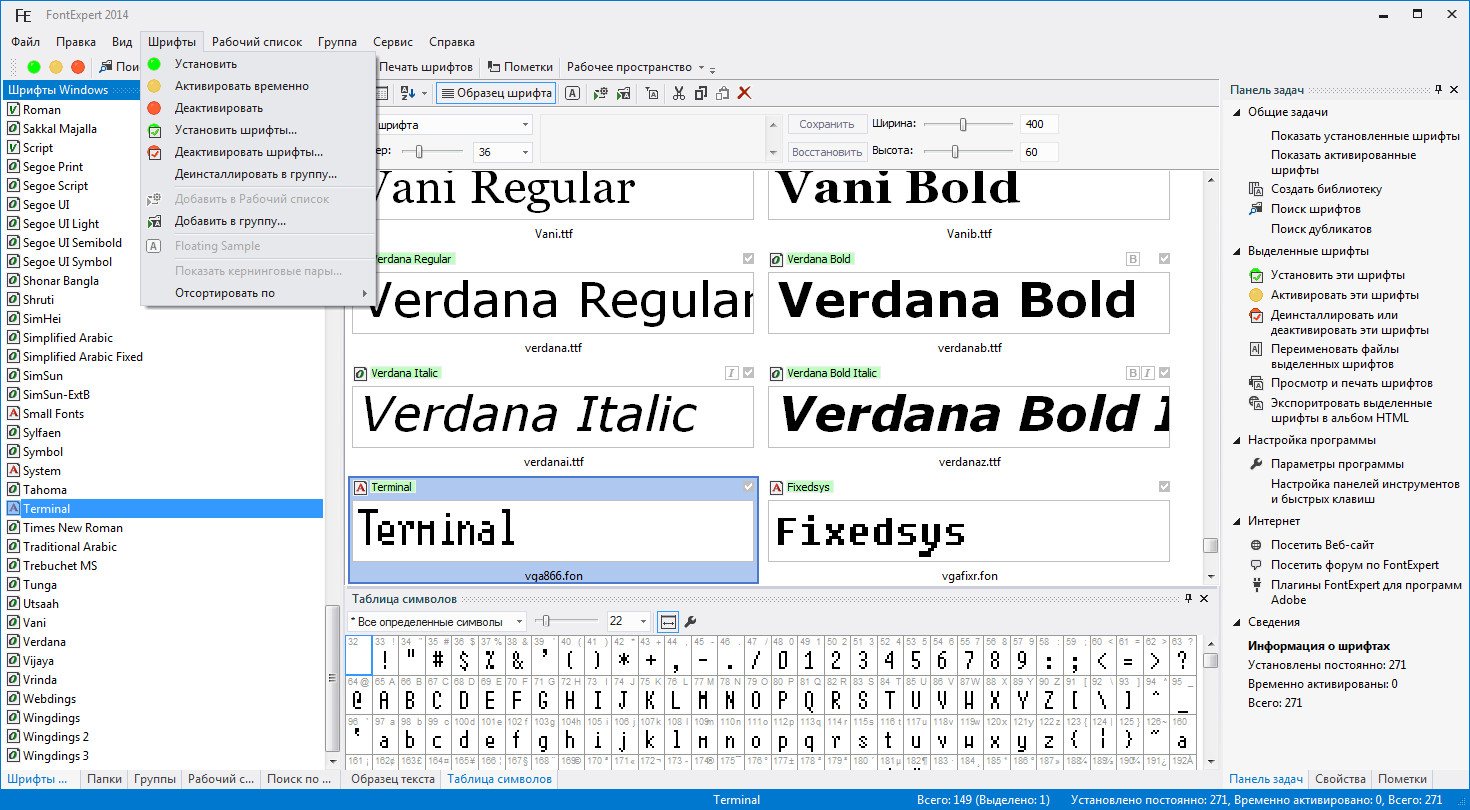This screenshot has height=810, width=1470.
Task: Click Поиск дубликатов link
Action: coord(1321,229)
